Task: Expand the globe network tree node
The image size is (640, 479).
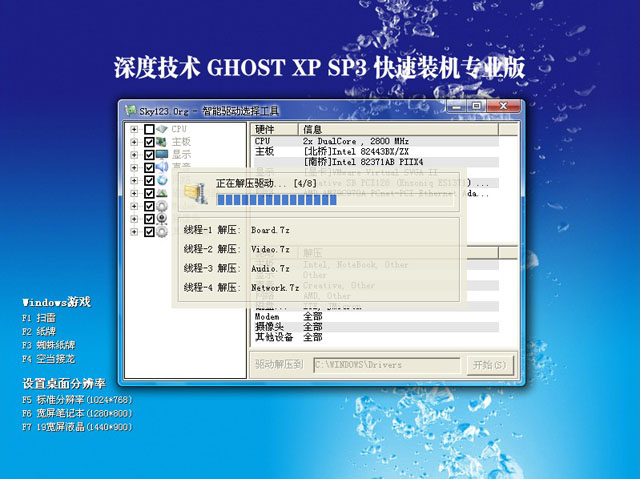Action: coord(134,180)
